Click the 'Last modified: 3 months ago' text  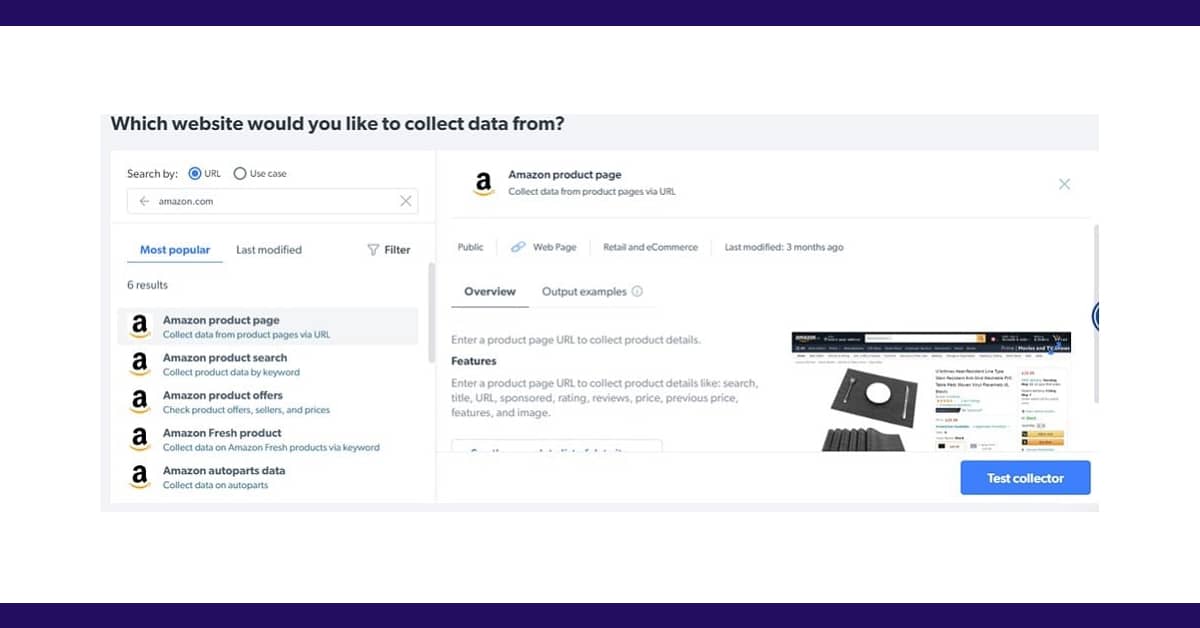click(784, 247)
